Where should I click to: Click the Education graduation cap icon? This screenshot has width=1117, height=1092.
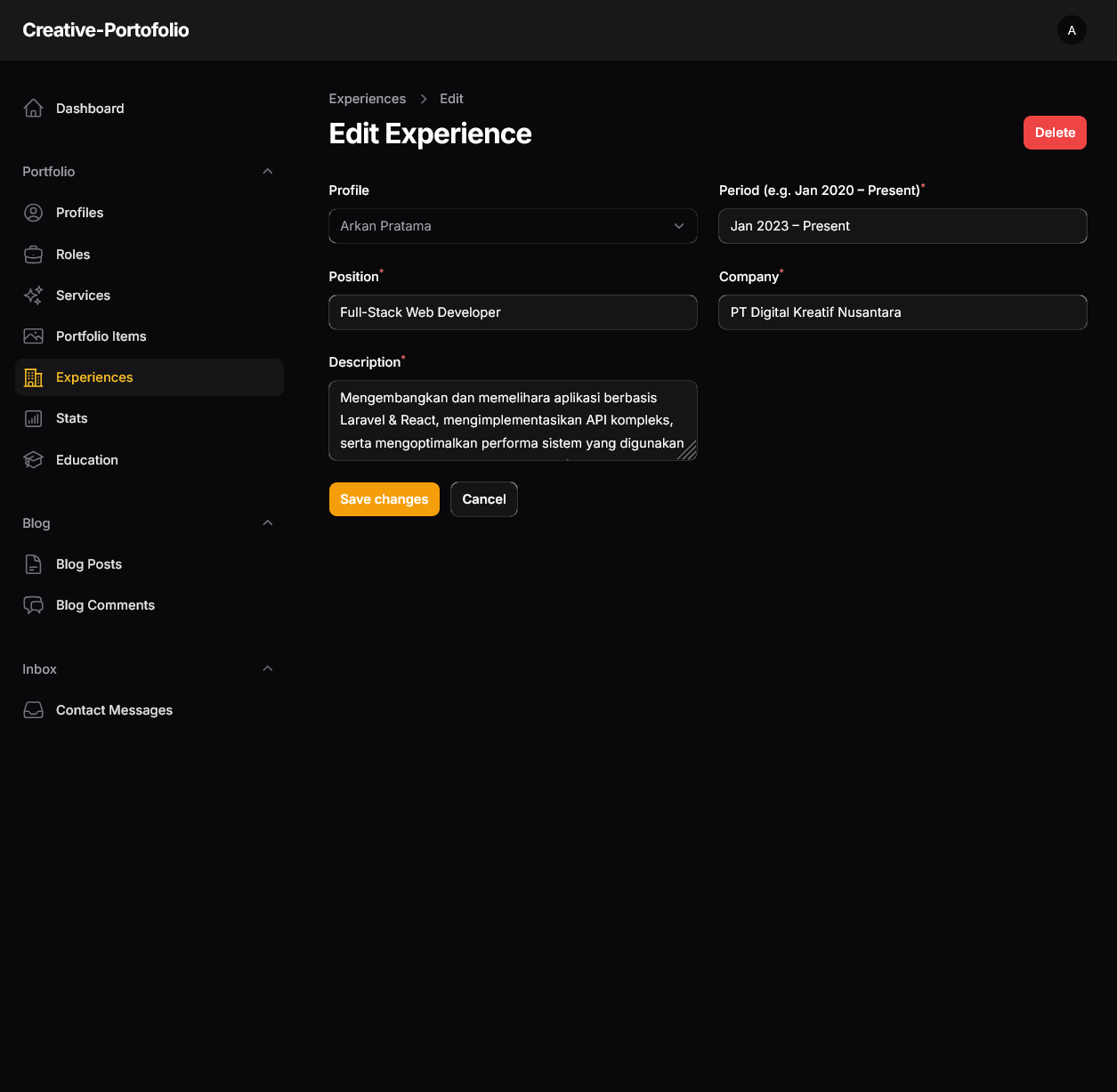pyautogui.click(x=33, y=459)
